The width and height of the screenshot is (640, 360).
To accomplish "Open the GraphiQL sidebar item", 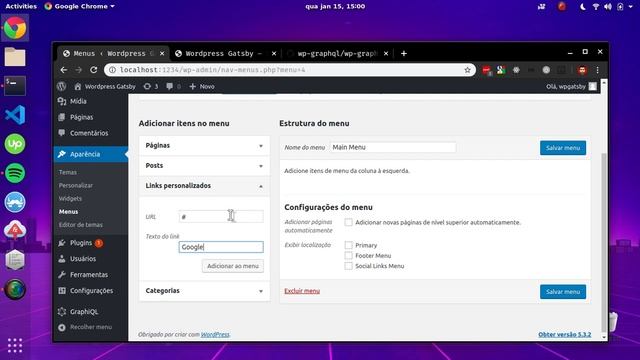I will [84, 311].
